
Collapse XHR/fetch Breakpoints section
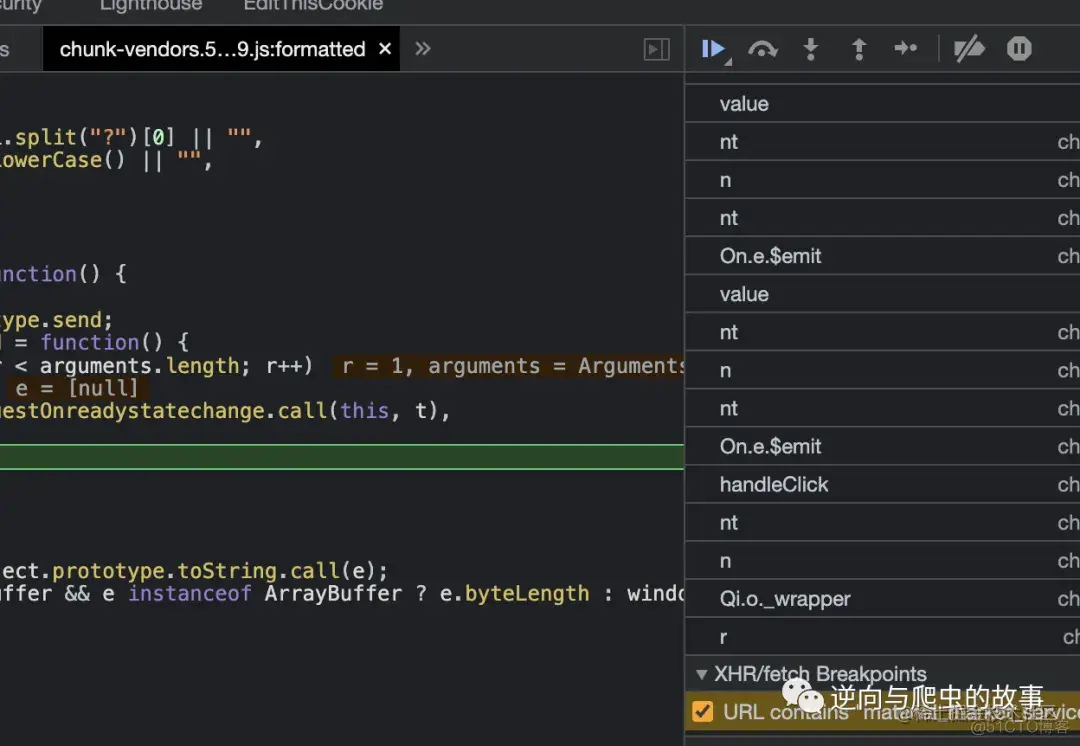pyautogui.click(x=702, y=674)
